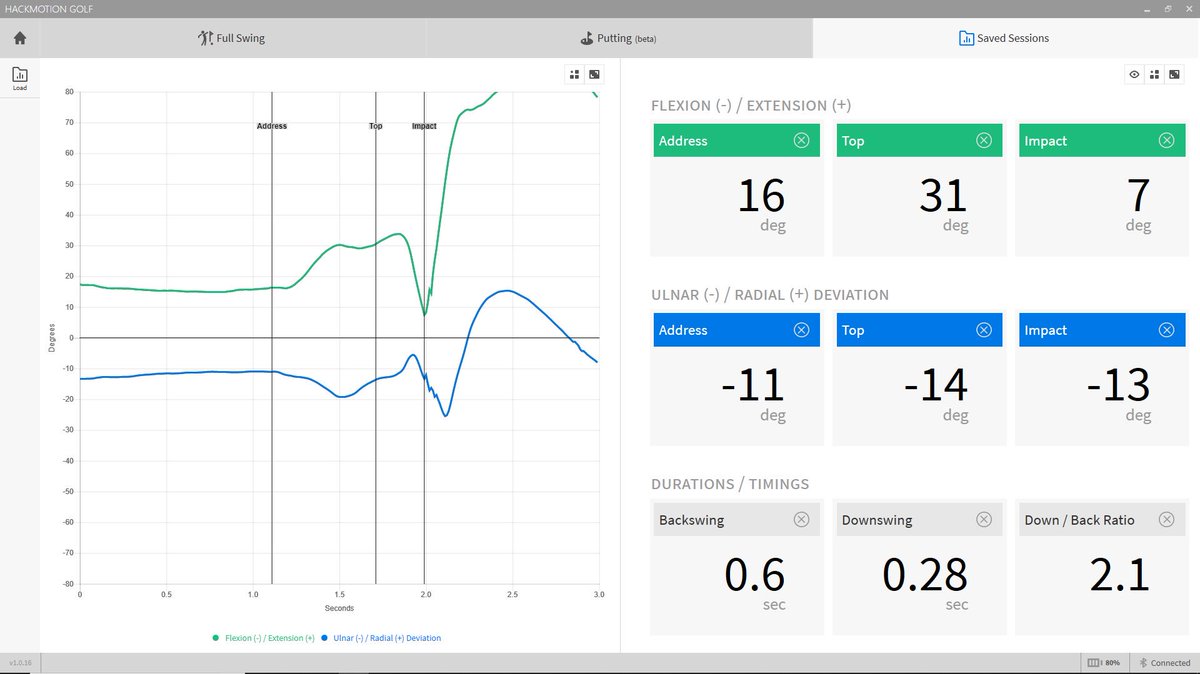The width and height of the screenshot is (1200, 674).
Task: Click the metrics panel expand view icon
Action: pyautogui.click(x=1173, y=74)
